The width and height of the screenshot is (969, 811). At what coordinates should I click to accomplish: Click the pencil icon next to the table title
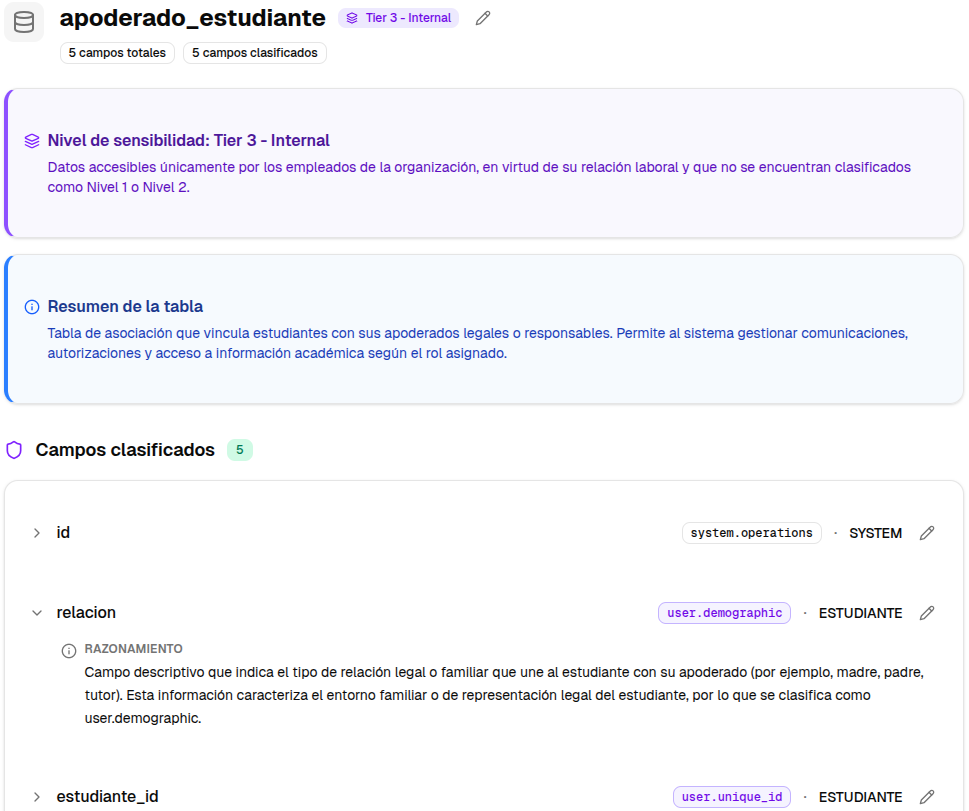click(x=483, y=17)
